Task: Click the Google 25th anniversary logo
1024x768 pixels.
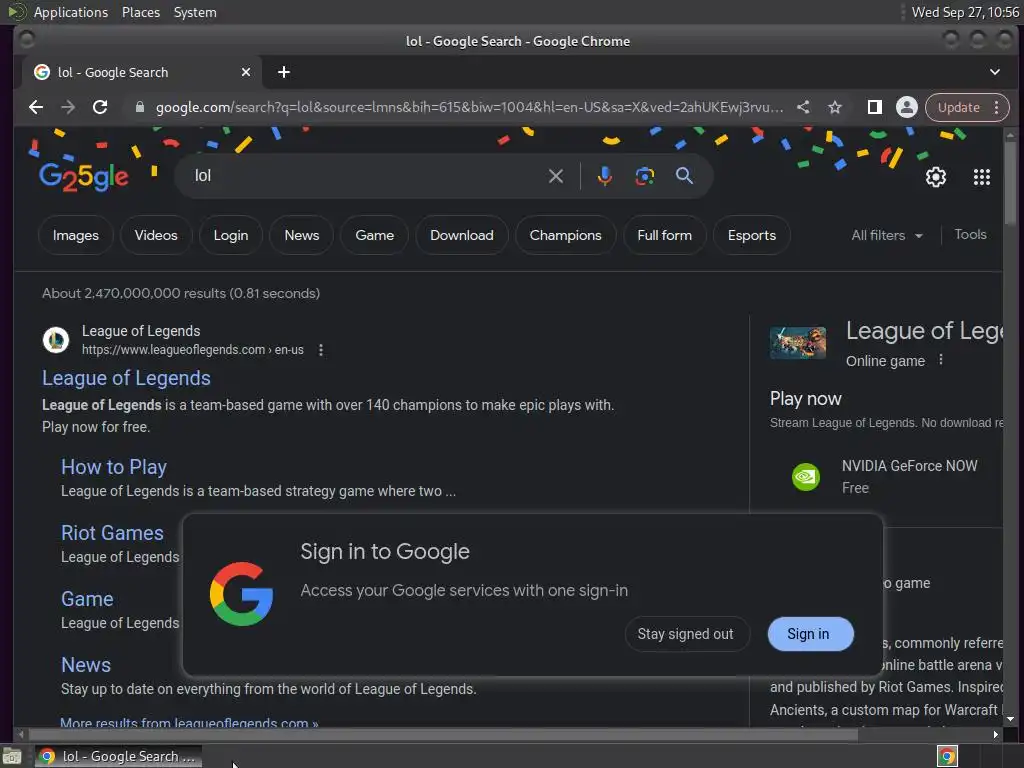Action: click(x=84, y=176)
